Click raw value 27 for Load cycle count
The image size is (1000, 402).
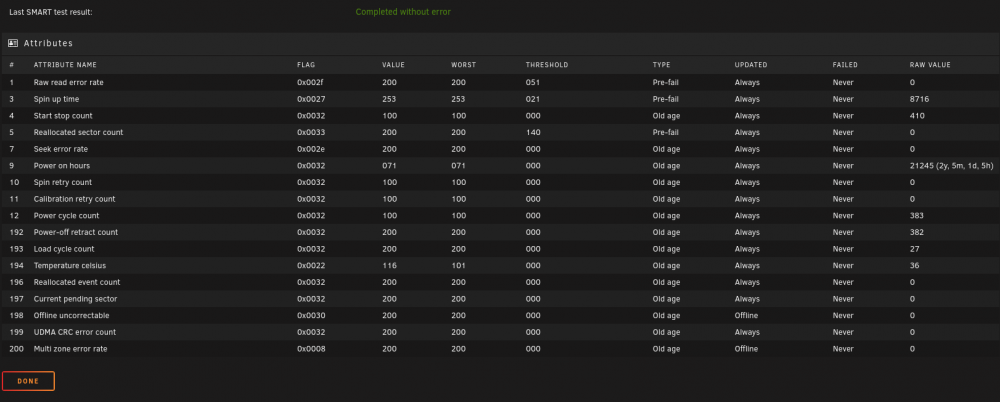click(914, 248)
